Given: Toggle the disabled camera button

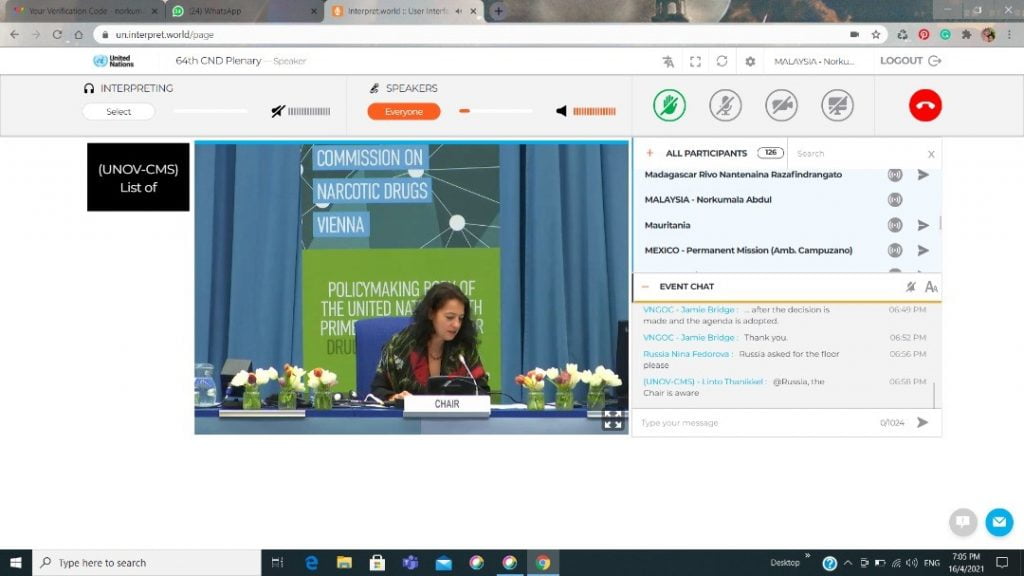Looking at the screenshot, I should click(781, 106).
